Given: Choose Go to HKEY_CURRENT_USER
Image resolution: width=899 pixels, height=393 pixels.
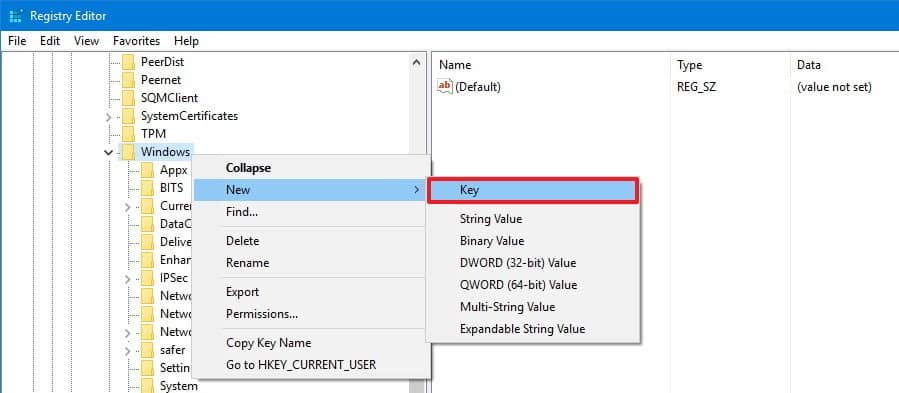Looking at the screenshot, I should [x=311, y=365].
